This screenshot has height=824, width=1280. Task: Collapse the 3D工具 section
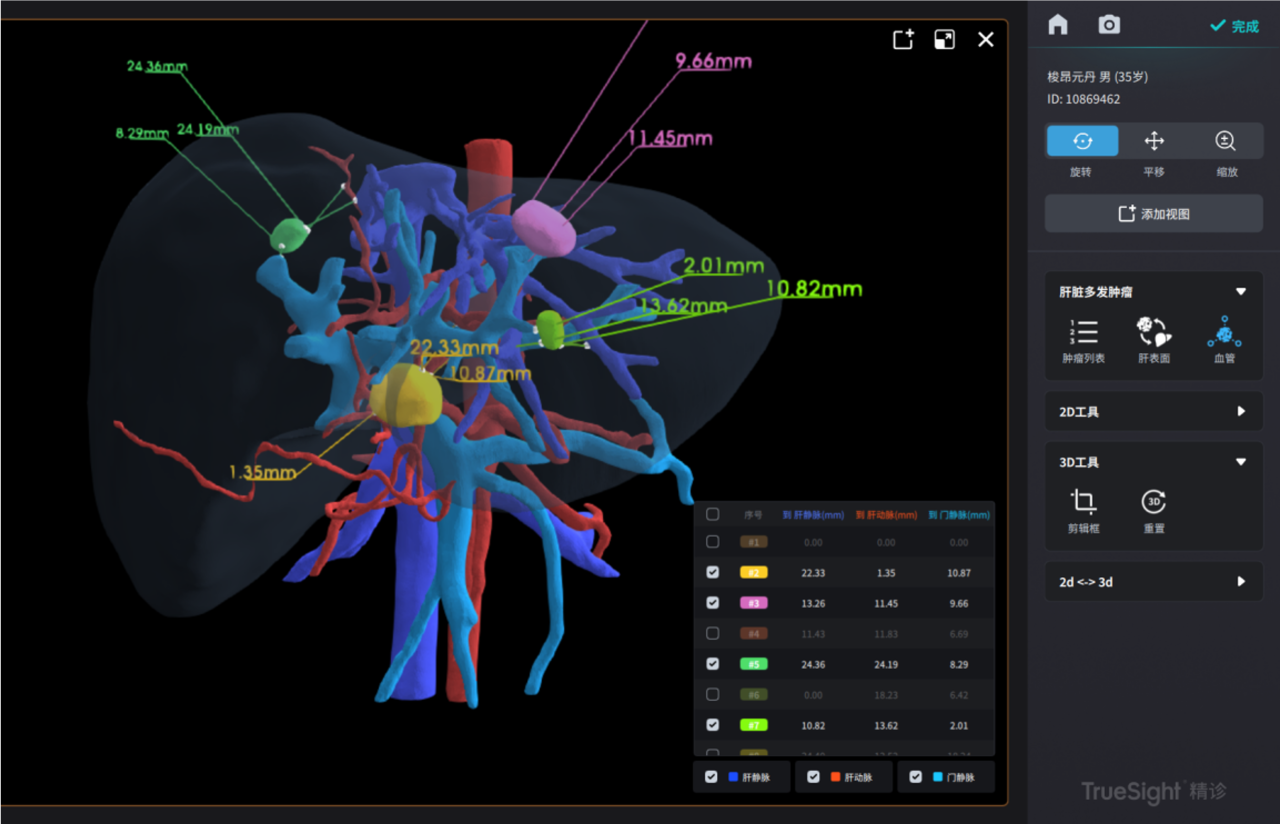(x=1241, y=462)
